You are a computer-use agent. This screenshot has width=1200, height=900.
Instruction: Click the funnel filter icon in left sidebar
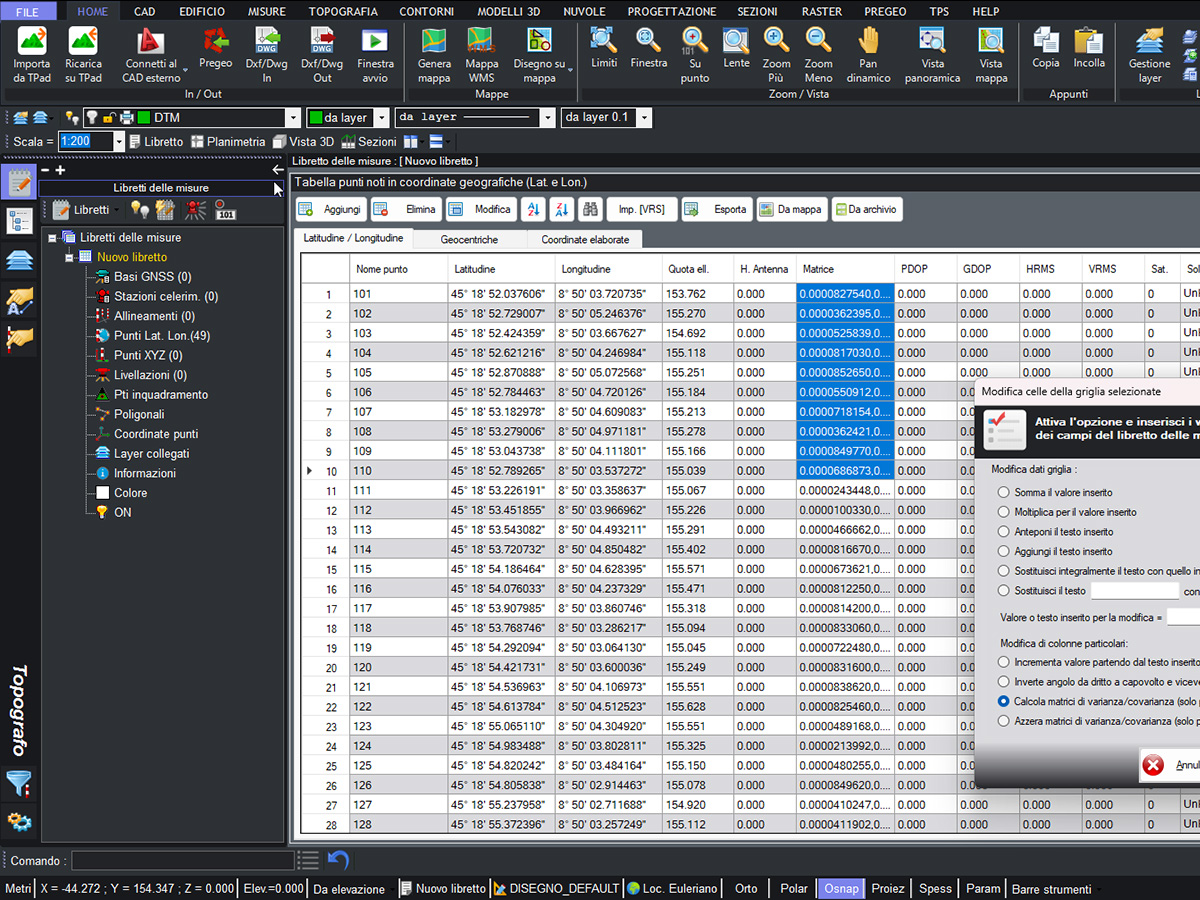(x=20, y=783)
